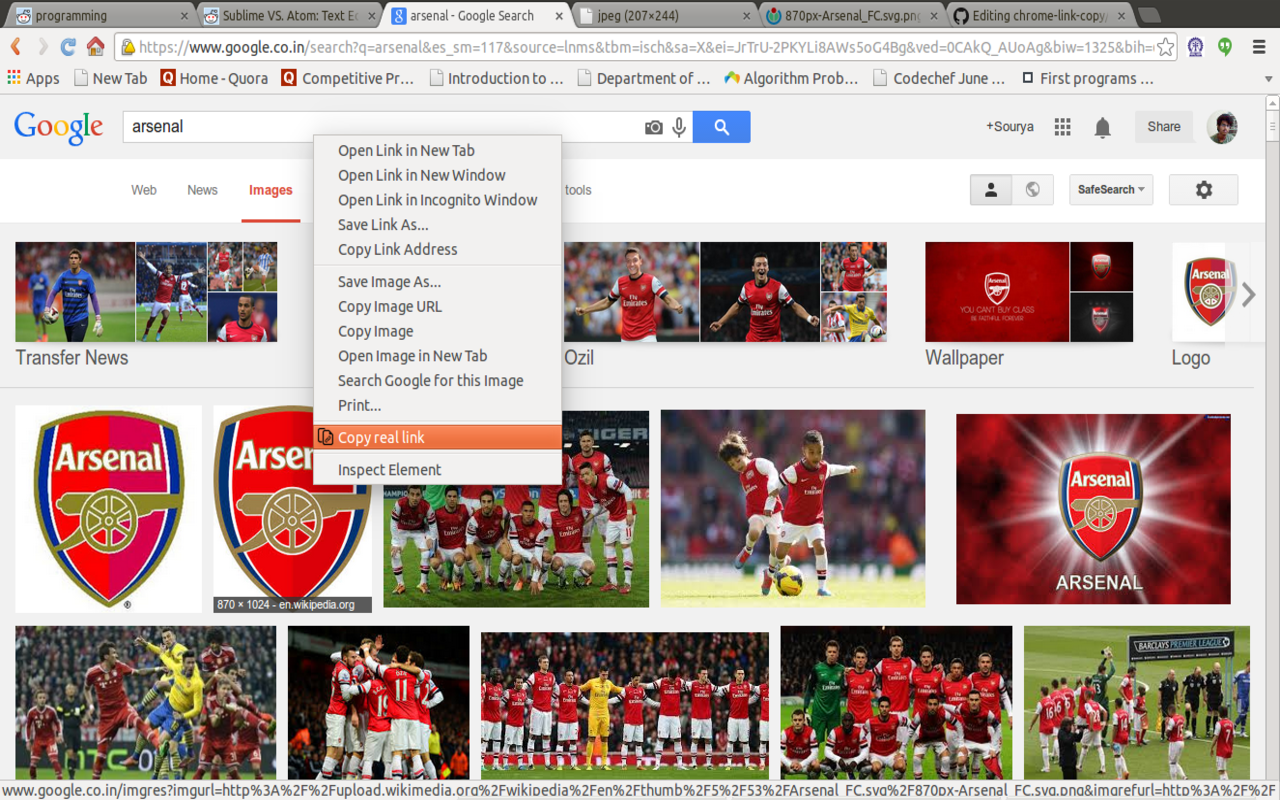The image size is (1280, 800).
Task: Select the person private-results icon
Action: (991, 190)
